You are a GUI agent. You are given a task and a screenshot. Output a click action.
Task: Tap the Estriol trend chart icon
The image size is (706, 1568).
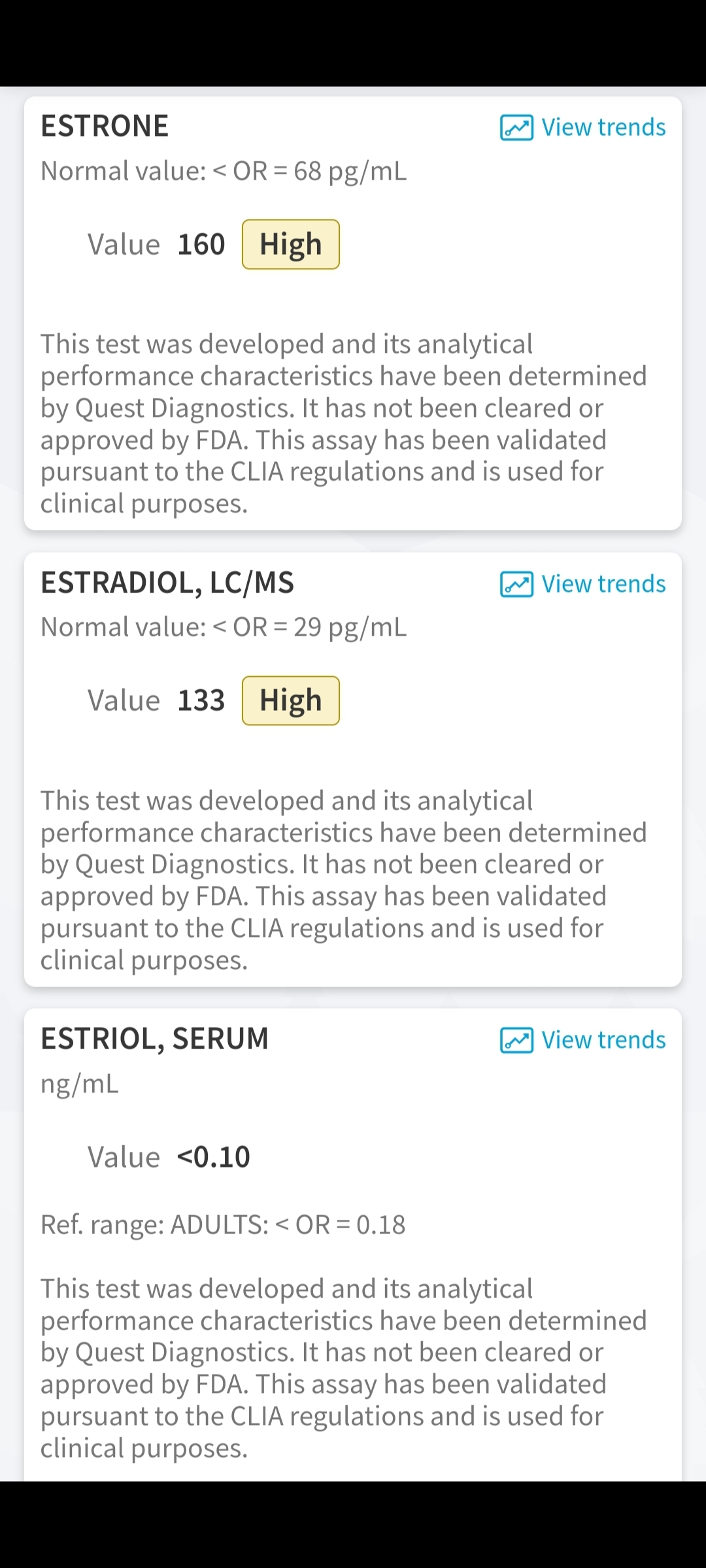coord(516,1040)
